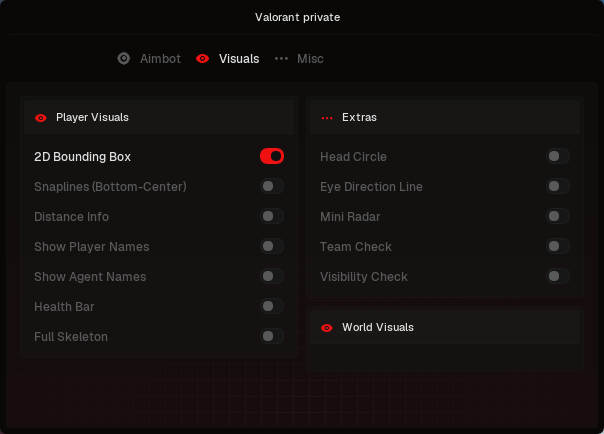
Task: Enable the Eye Direction Line toggle
Action: [558, 186]
